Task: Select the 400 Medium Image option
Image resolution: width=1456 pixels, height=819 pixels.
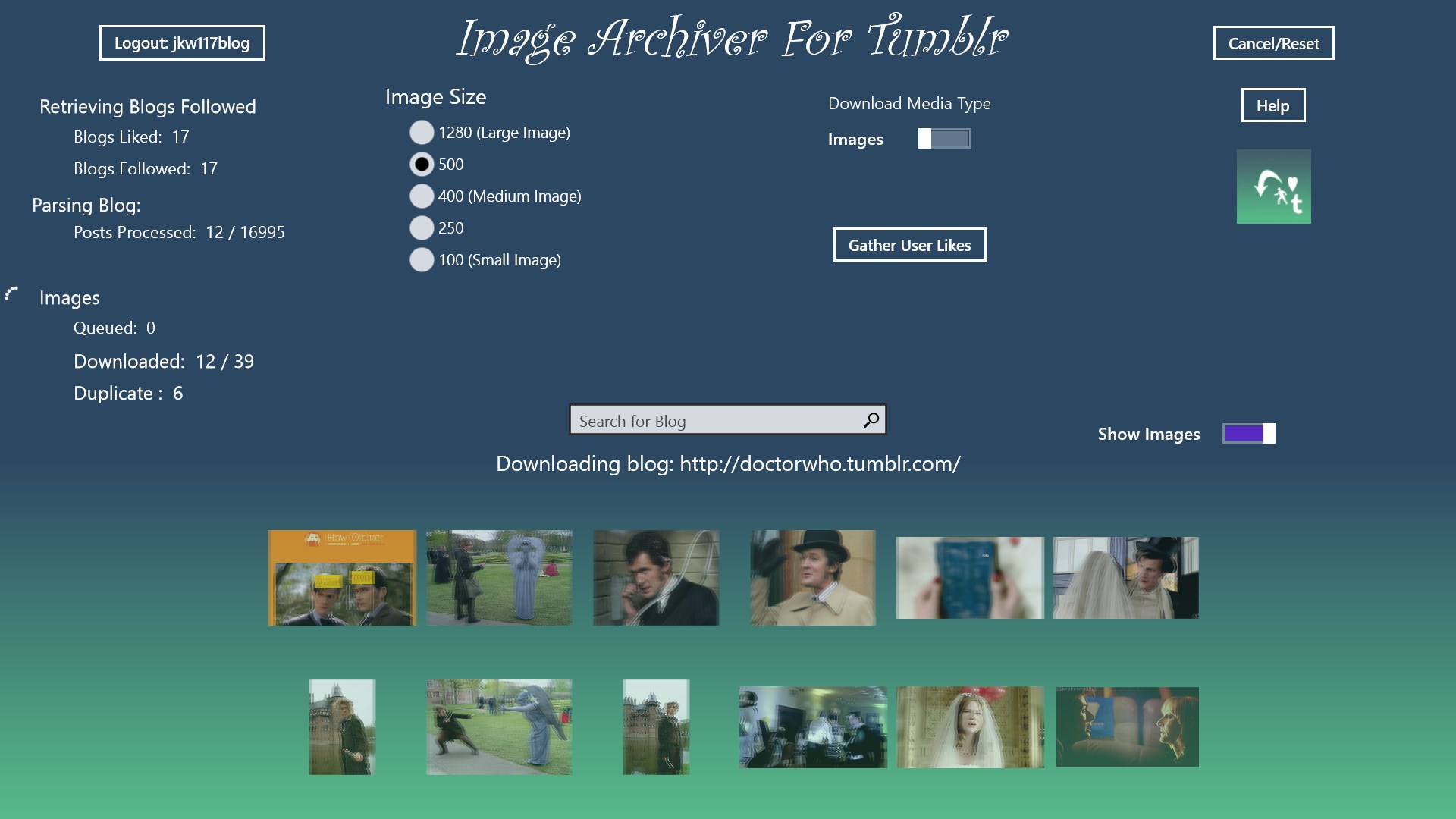Action: point(422,196)
